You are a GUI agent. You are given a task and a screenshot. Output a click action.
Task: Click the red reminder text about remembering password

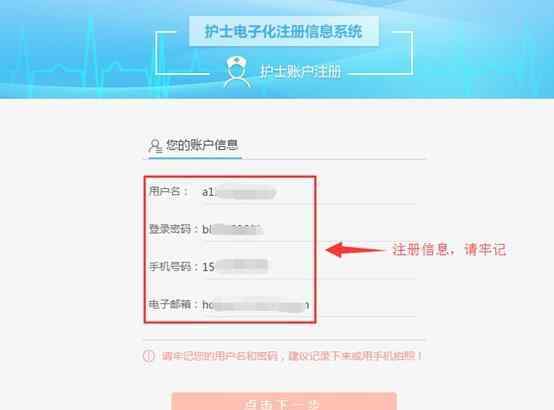pos(291,356)
